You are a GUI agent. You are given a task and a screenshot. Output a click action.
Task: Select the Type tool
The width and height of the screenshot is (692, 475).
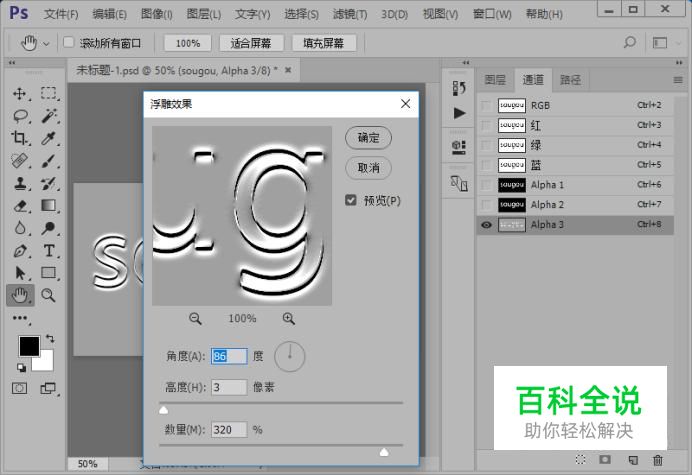point(49,251)
